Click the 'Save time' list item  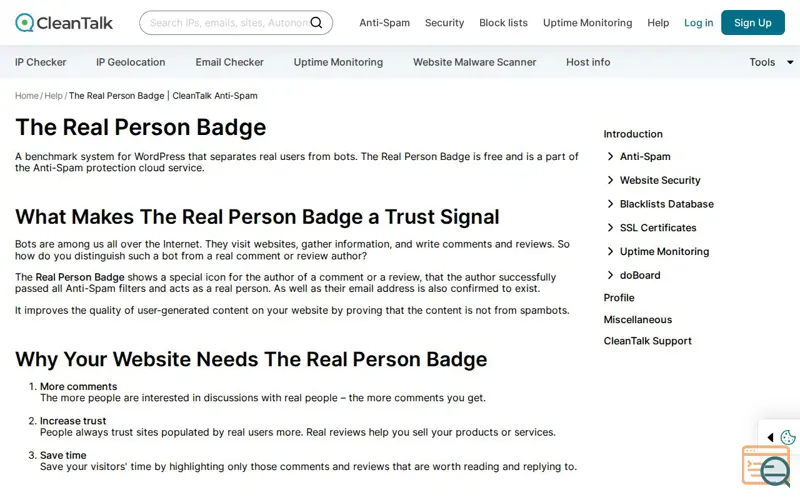(63, 455)
